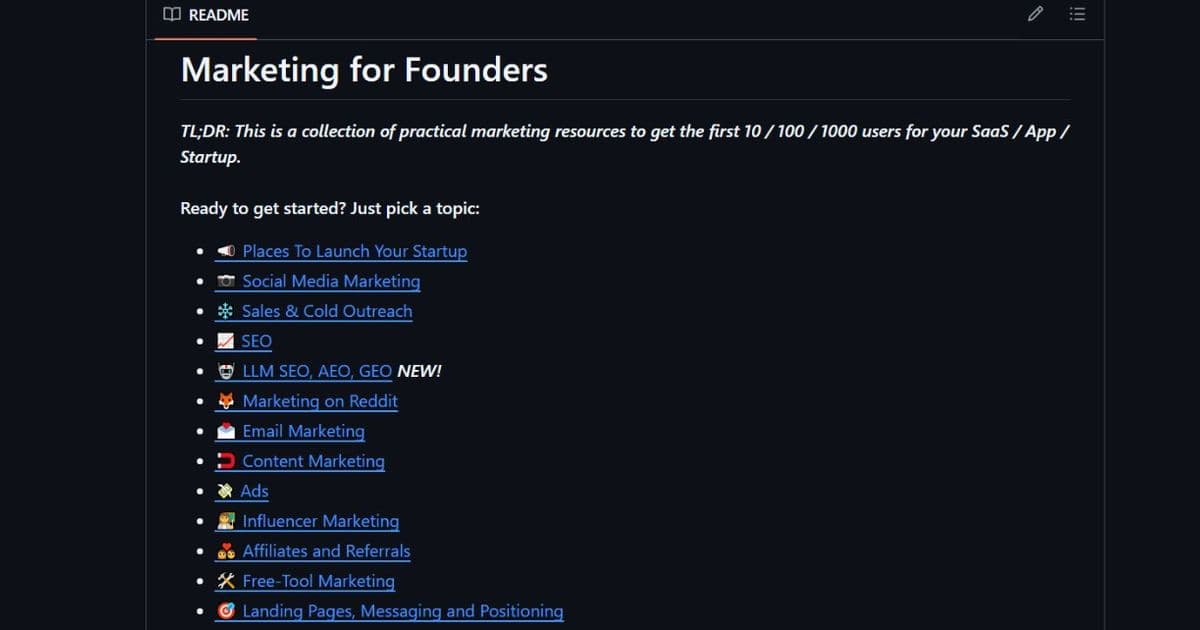Image resolution: width=1200 pixels, height=630 pixels.
Task: Click the robot emoji beside LLM SEO
Action: [x=225, y=371]
